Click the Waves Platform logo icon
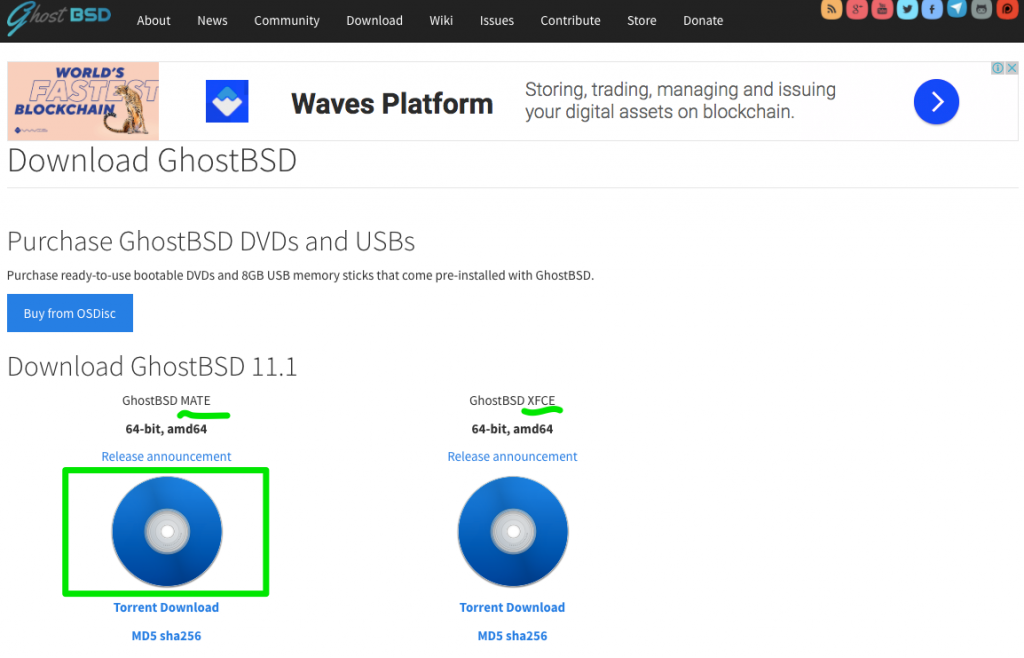This screenshot has width=1024, height=658. (x=227, y=101)
